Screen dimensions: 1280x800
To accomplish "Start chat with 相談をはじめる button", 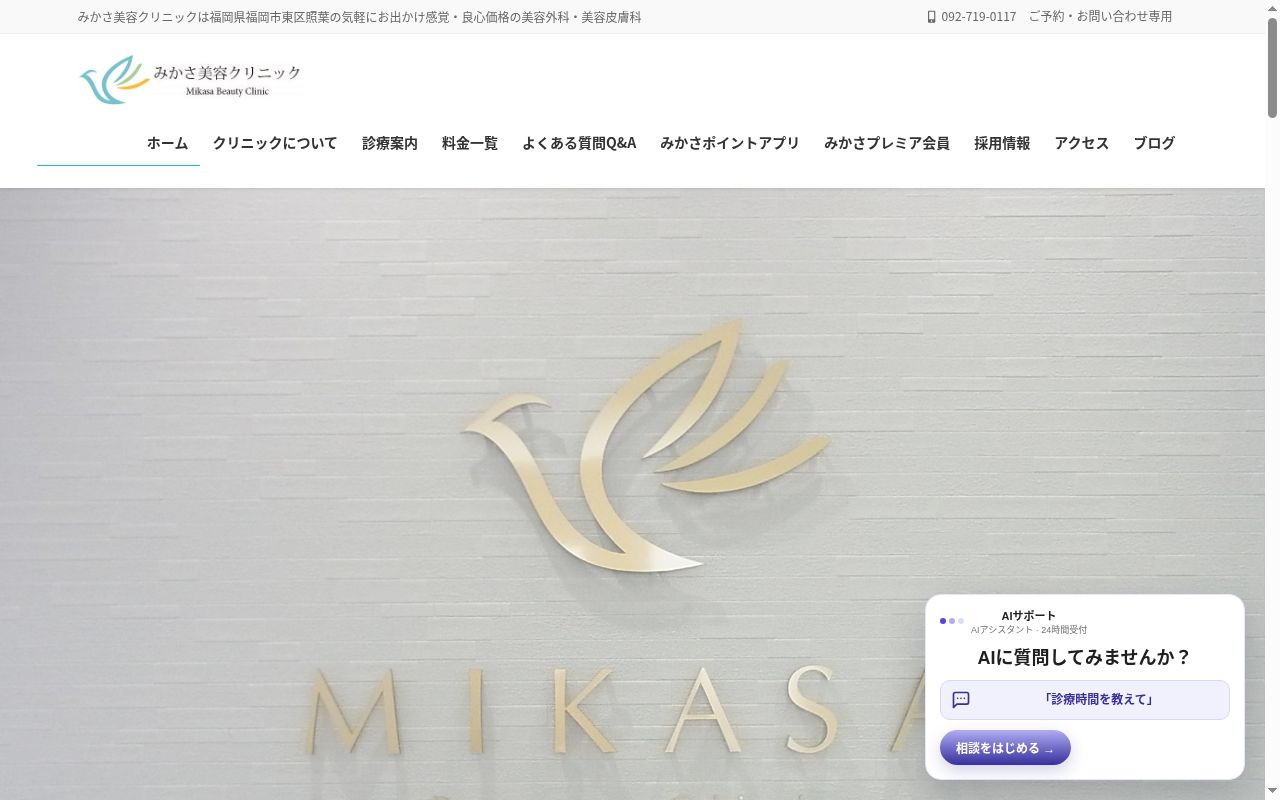I will point(1005,748).
